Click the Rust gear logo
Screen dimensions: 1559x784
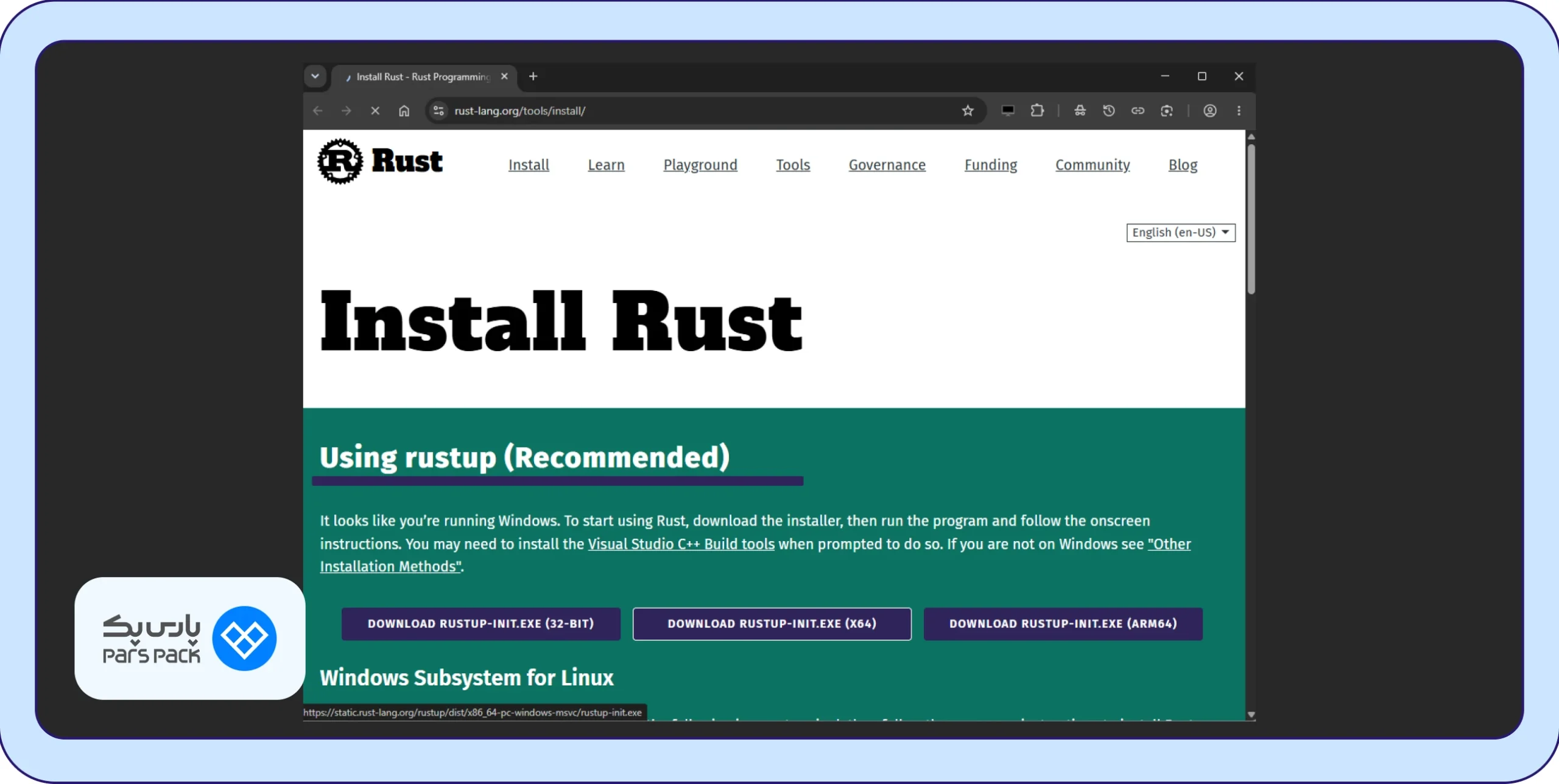[340, 161]
